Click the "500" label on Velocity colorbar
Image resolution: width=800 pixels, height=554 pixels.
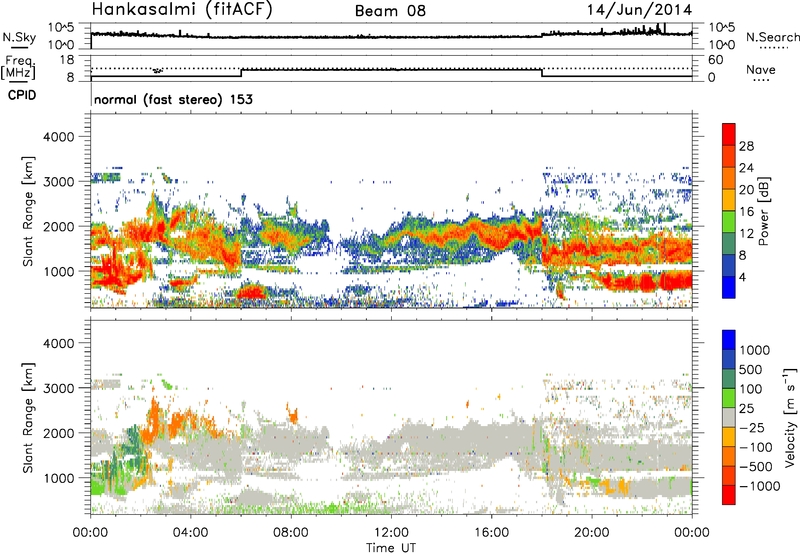pyautogui.click(x=751, y=369)
